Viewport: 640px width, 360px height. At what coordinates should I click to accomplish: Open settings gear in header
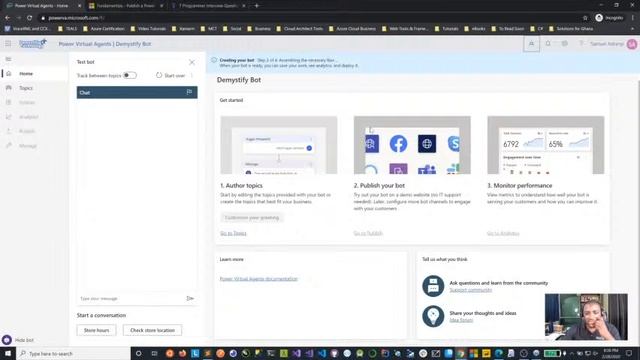pos(564,44)
